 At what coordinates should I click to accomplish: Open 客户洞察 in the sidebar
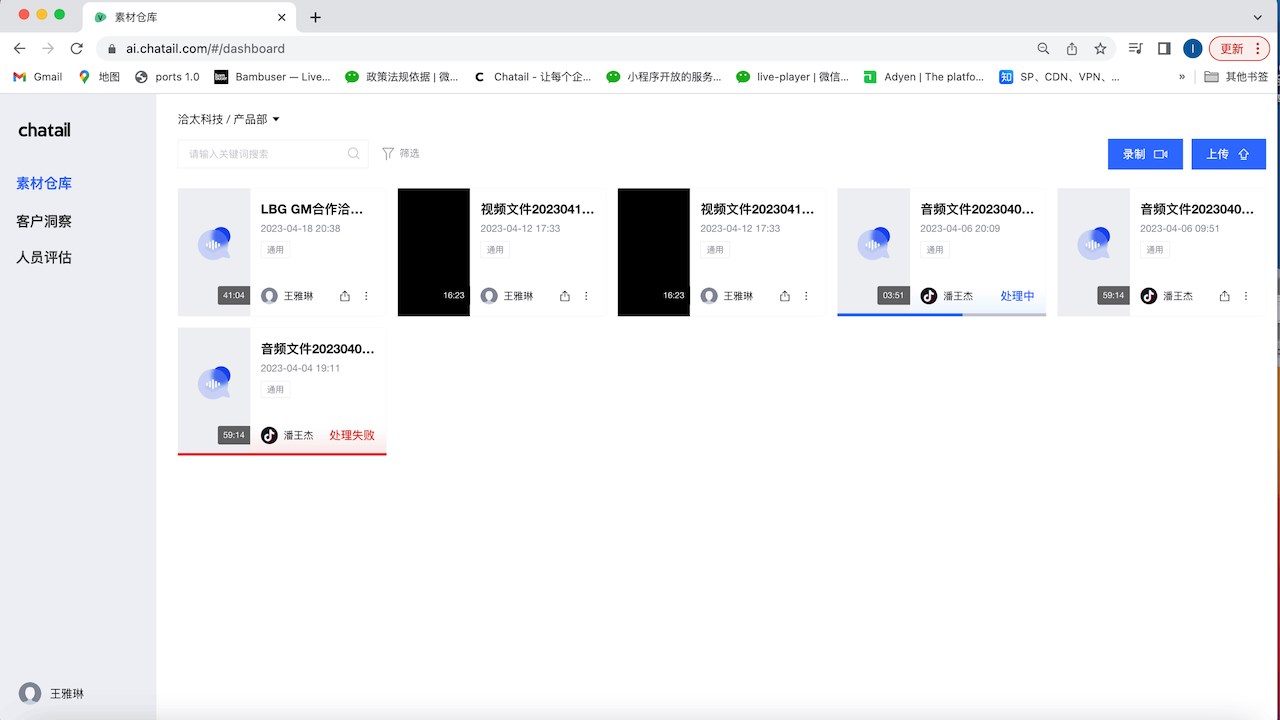[44, 221]
